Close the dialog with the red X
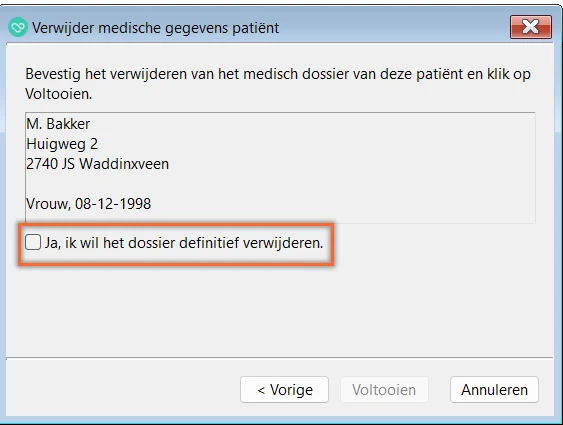563x425 pixels. pyautogui.click(x=531, y=27)
